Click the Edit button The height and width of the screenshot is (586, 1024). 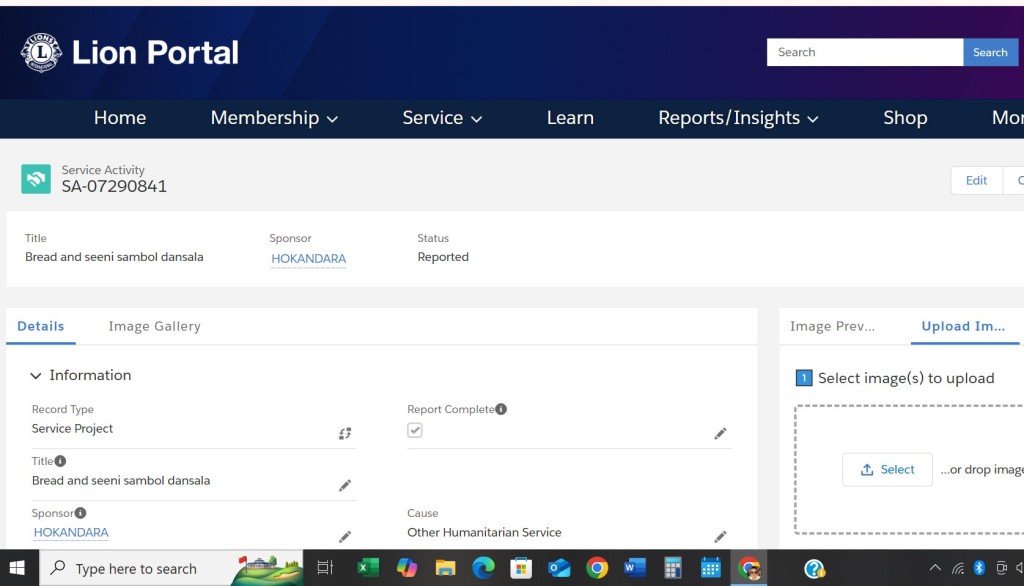click(x=976, y=180)
